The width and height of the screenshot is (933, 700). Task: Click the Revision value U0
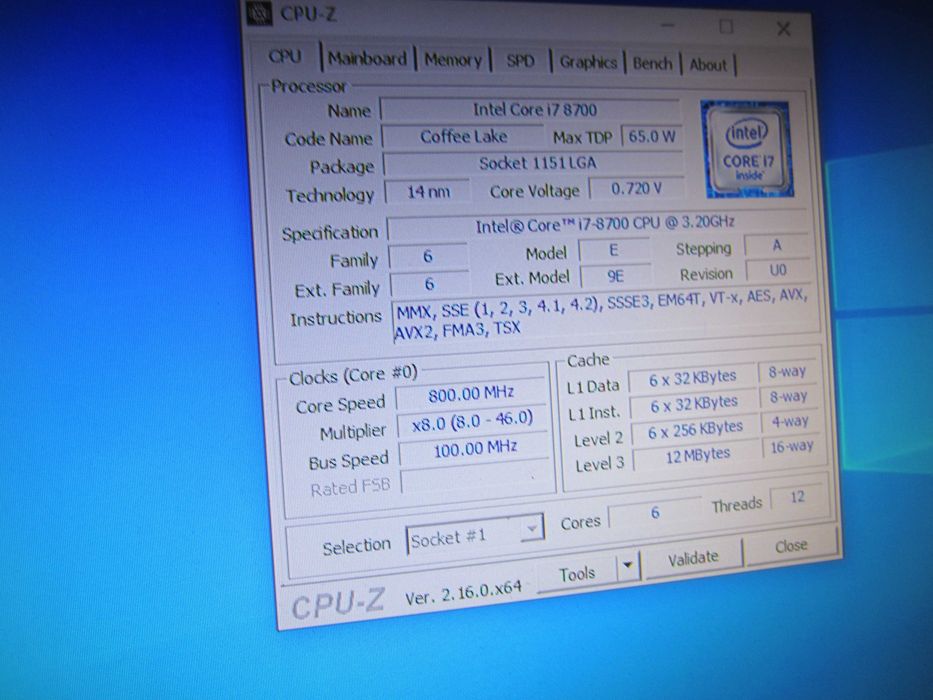coord(777,271)
